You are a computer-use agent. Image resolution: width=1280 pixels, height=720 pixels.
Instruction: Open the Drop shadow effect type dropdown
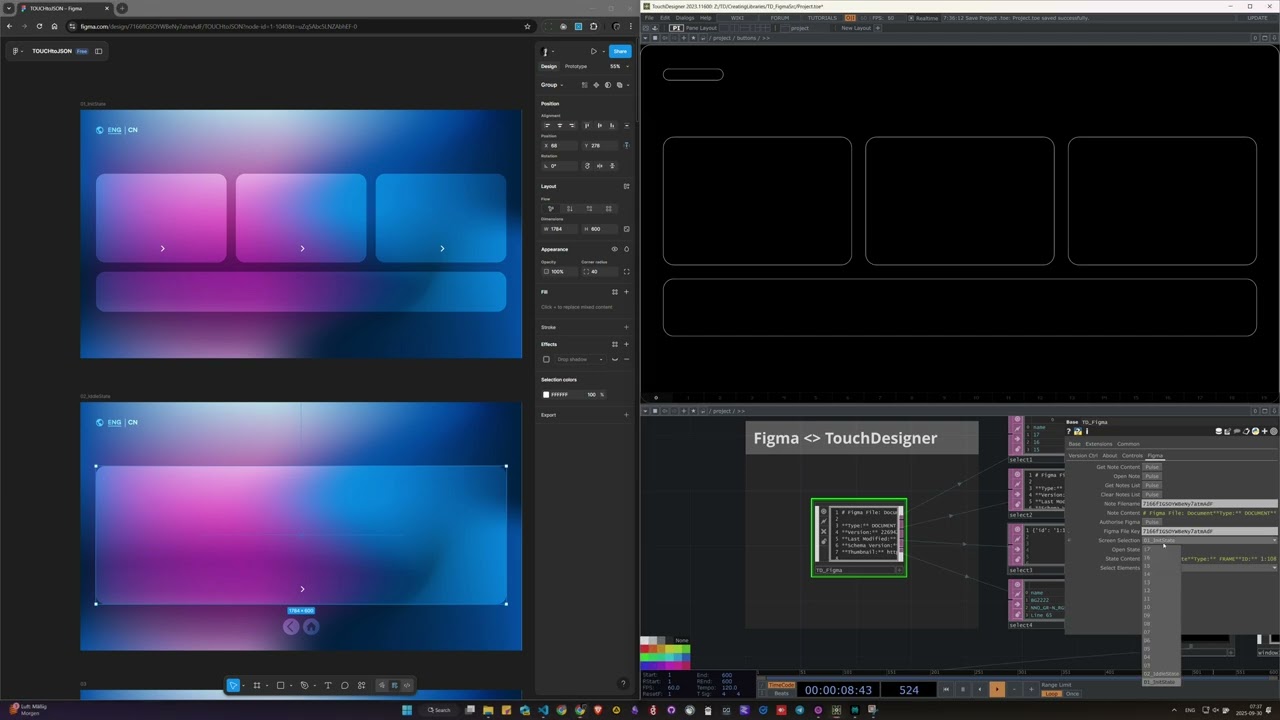point(580,359)
